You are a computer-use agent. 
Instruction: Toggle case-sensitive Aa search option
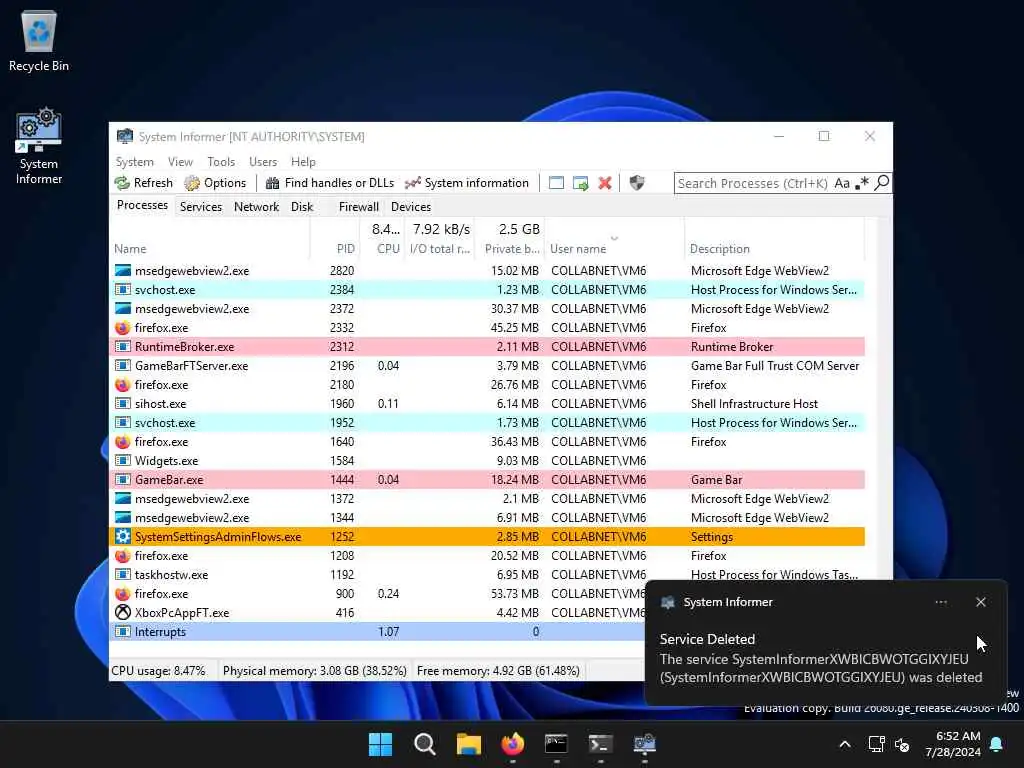click(x=842, y=183)
